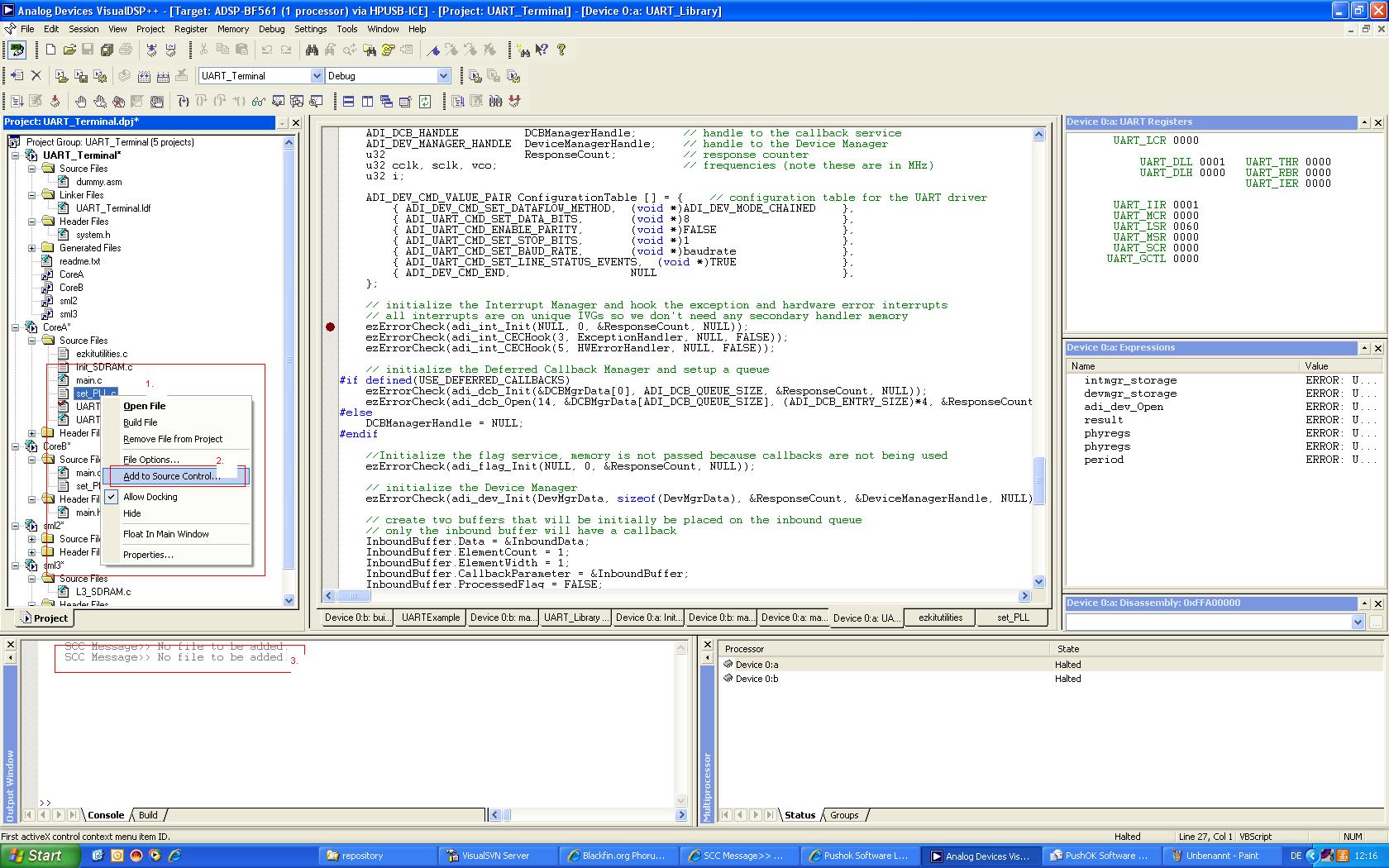Click the Open File folder icon

(69, 50)
